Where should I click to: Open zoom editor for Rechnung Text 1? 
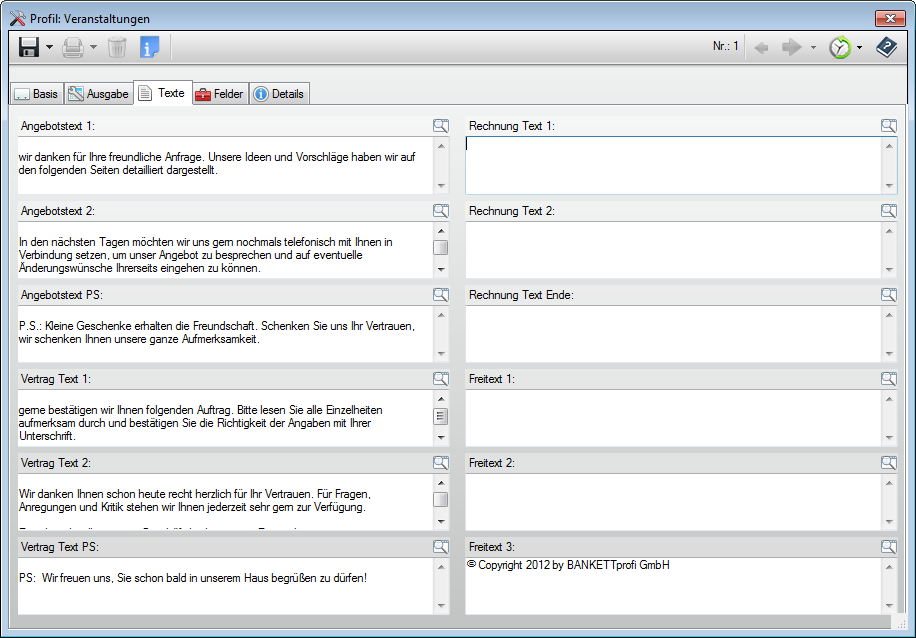(889, 126)
